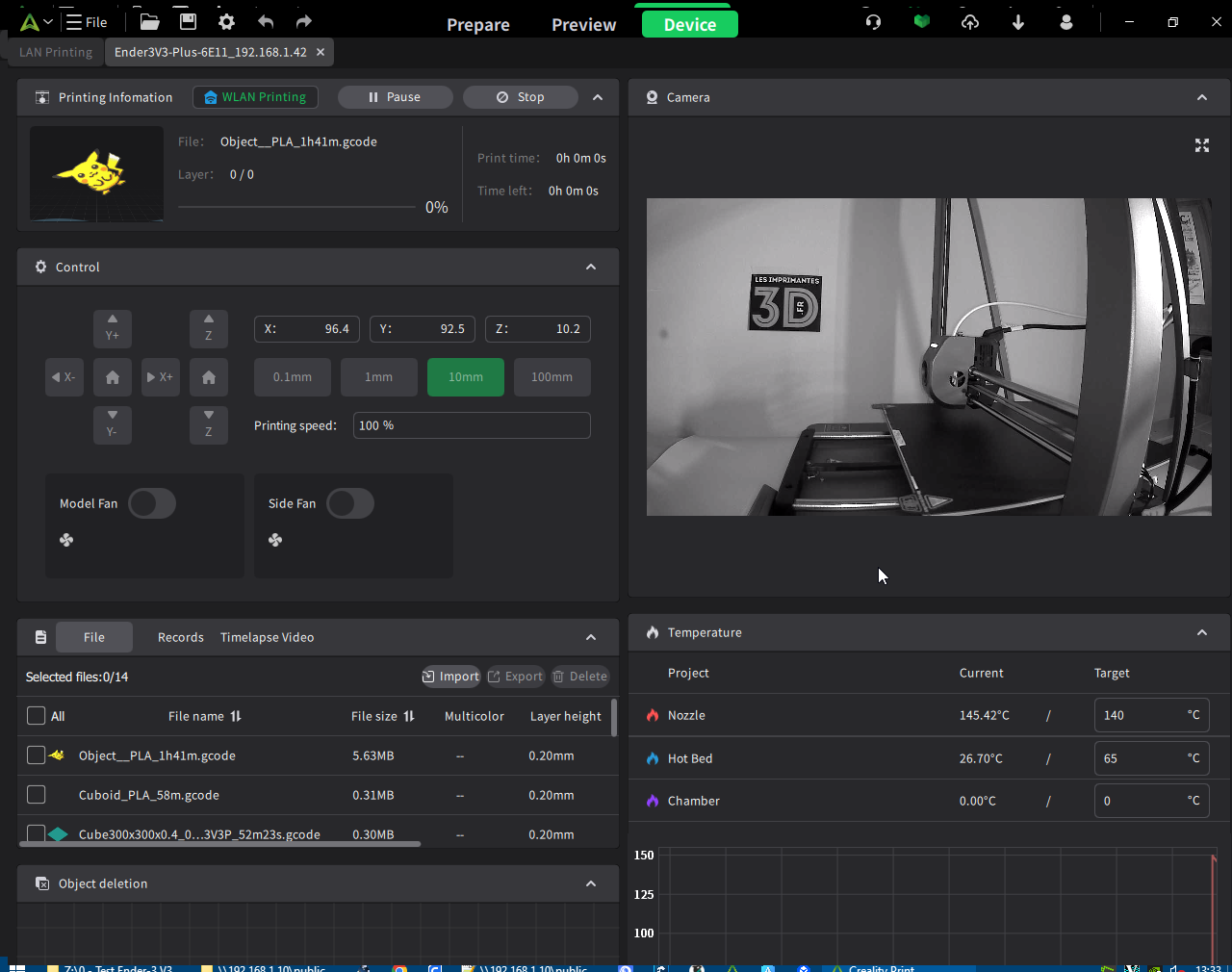Collapse the Temperature panel
Screen dimensions: 1232x972
point(1201,632)
